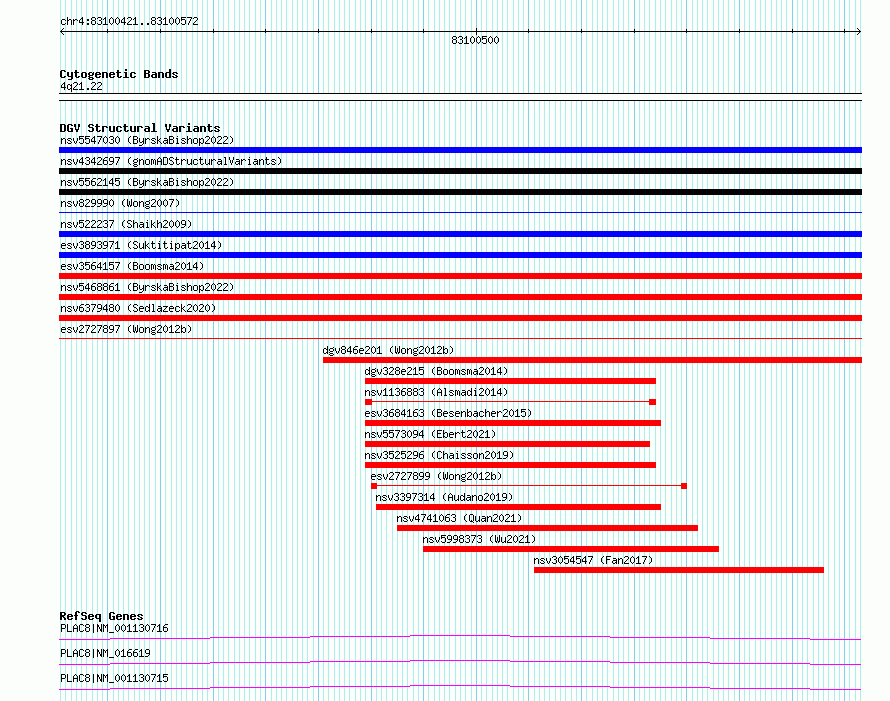Select the Cytogenetic Bands track heading
The height and width of the screenshot is (701, 890).
tap(119, 74)
